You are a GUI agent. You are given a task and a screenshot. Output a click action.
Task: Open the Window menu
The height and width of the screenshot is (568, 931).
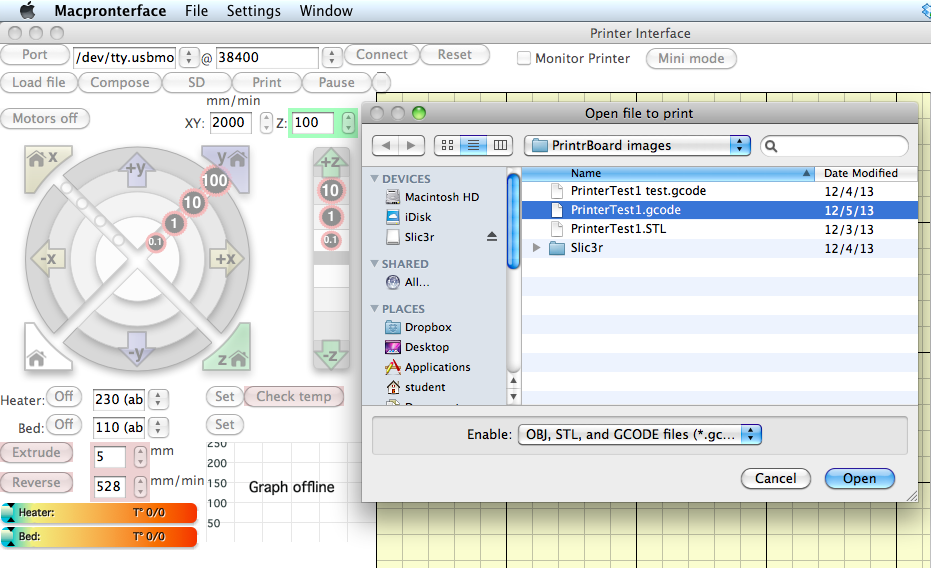pyautogui.click(x=326, y=11)
